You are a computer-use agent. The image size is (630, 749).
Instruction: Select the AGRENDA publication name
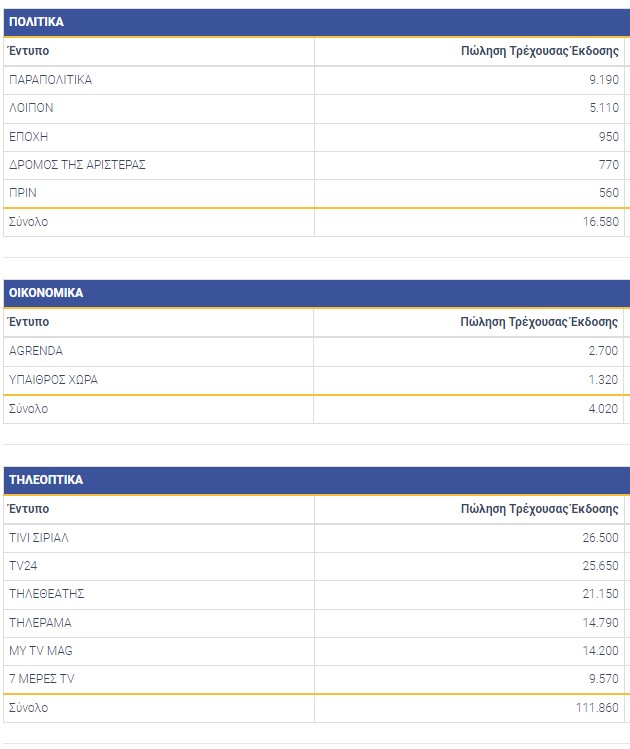pyautogui.click(x=36, y=351)
